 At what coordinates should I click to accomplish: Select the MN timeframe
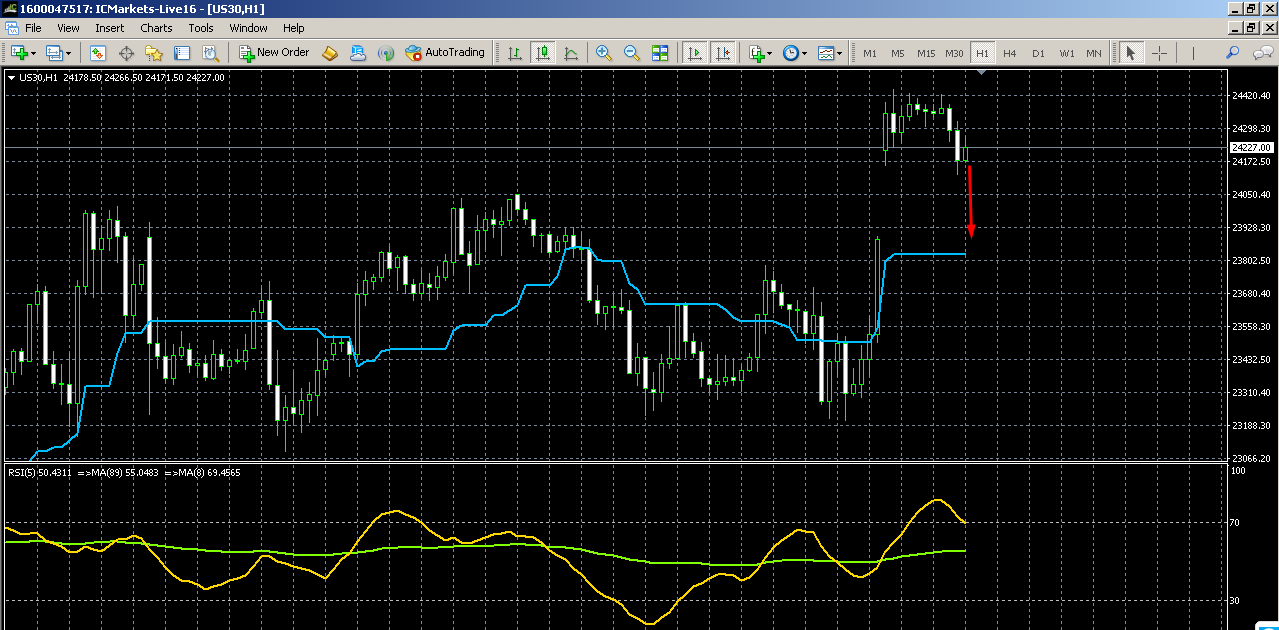click(1094, 53)
